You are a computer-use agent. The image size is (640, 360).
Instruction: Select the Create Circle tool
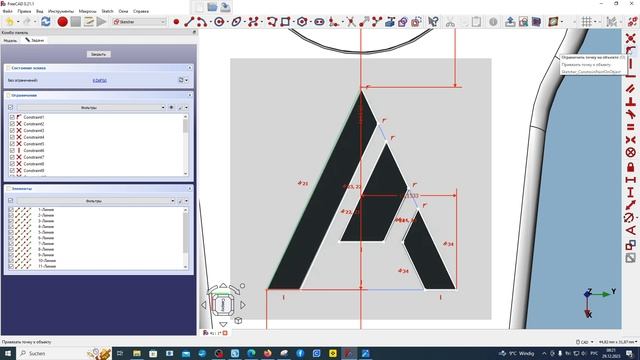pos(219,22)
